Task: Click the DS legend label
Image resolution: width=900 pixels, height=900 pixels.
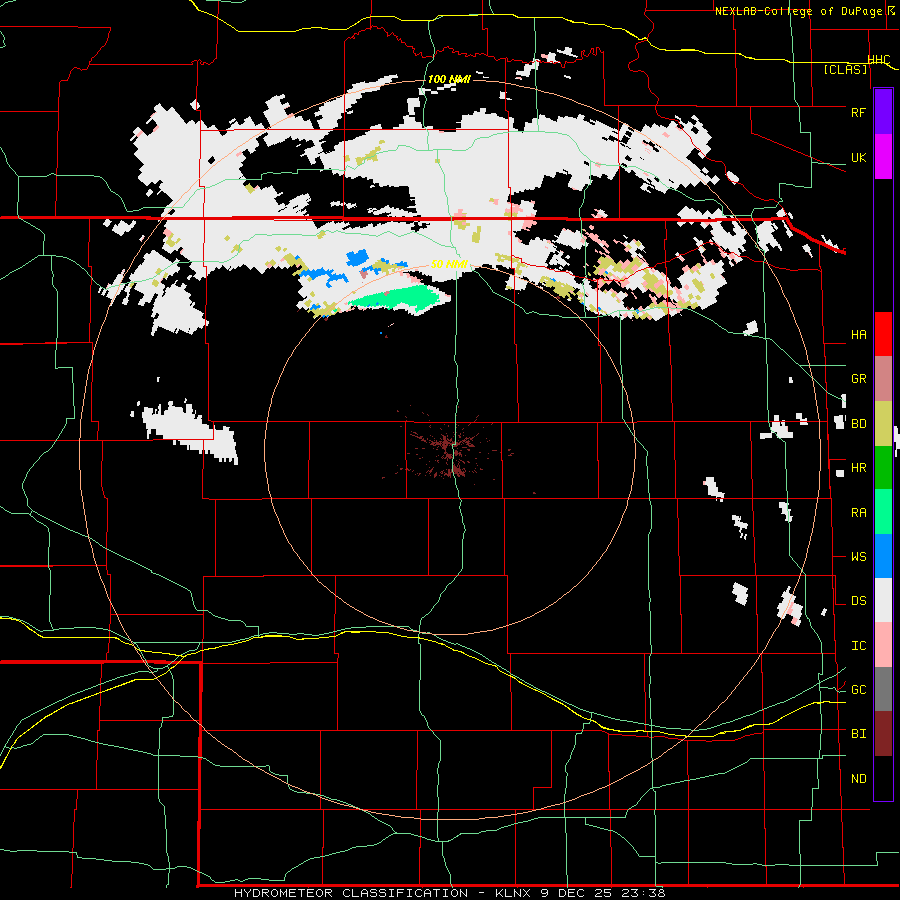Action: click(858, 601)
